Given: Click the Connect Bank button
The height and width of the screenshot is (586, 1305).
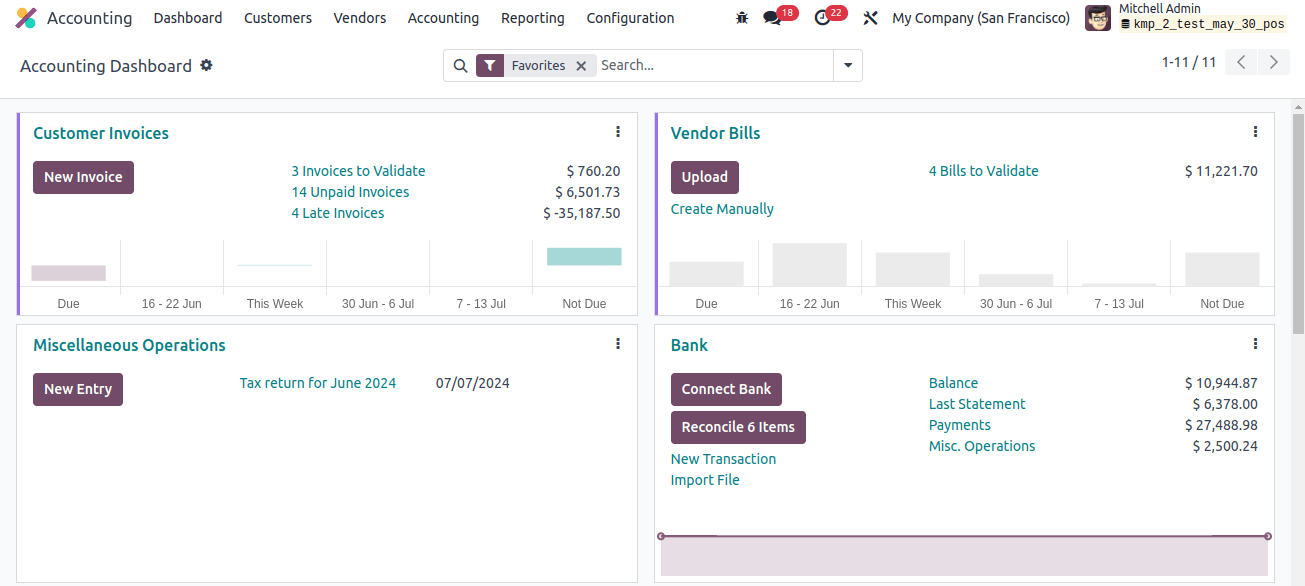Looking at the screenshot, I should coord(727,389).
